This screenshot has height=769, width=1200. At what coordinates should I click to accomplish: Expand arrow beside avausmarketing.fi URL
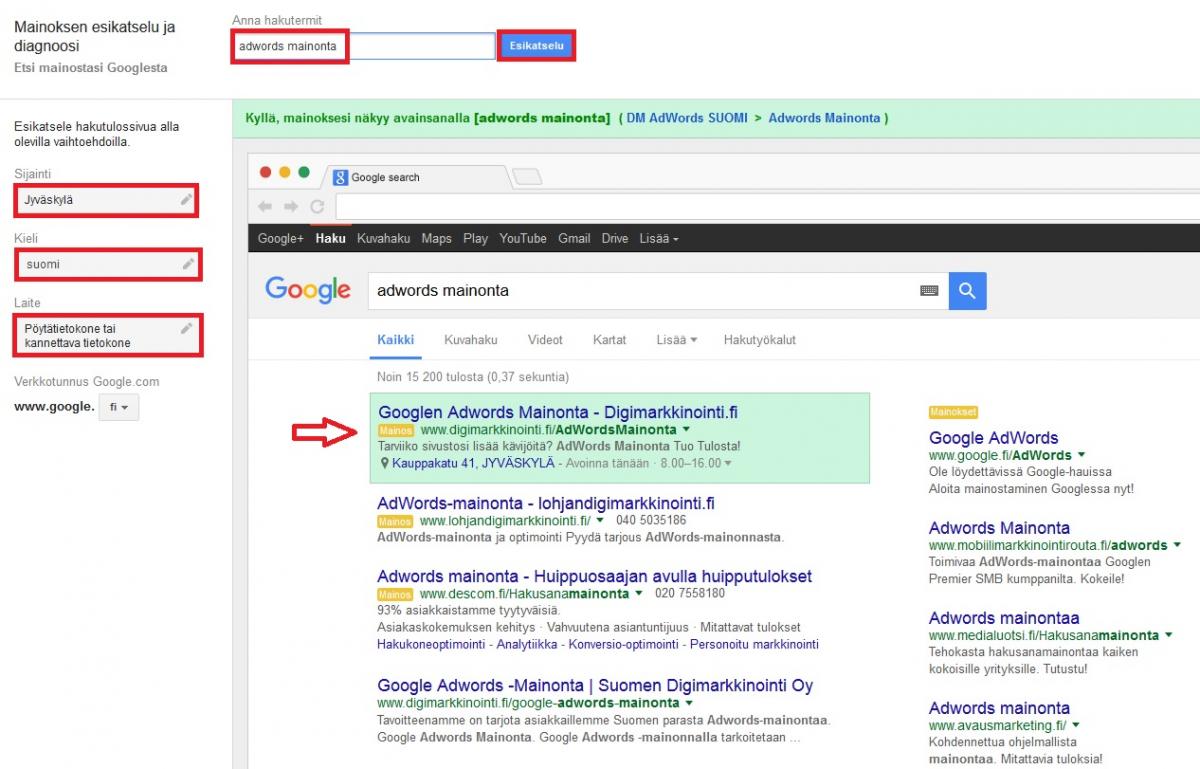coord(1076,726)
